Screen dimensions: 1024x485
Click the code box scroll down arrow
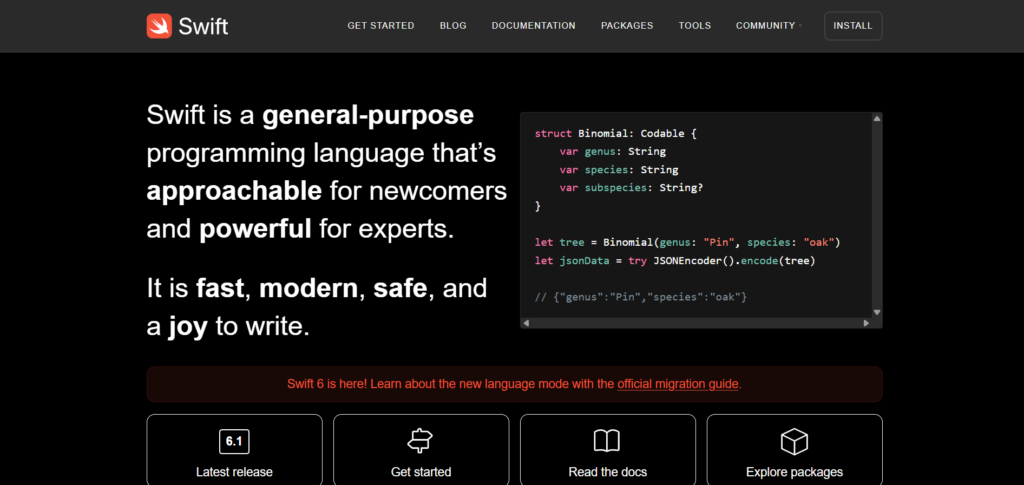coord(877,313)
